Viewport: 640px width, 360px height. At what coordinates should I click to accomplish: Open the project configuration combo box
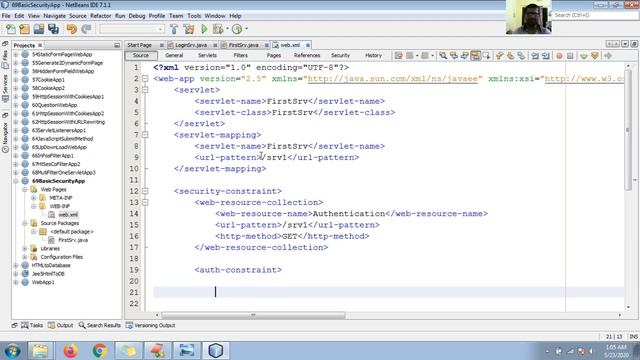132,29
